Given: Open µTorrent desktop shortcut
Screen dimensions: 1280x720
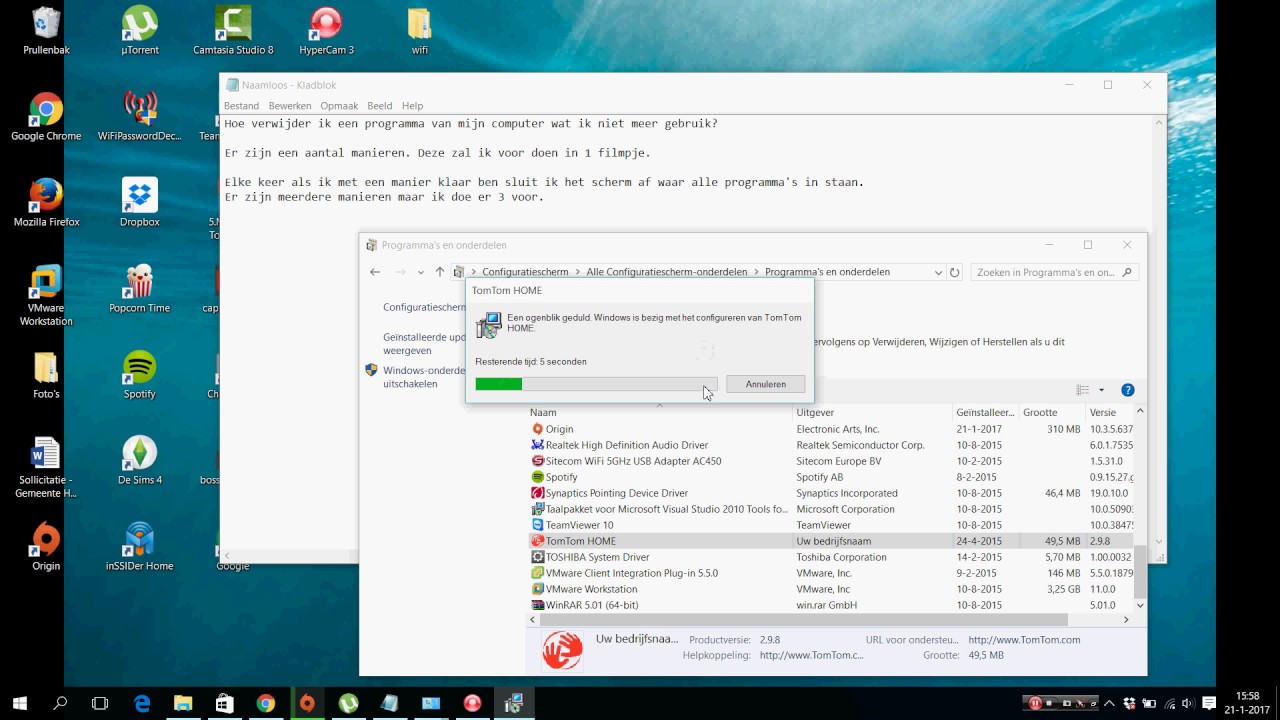Looking at the screenshot, I should [140, 30].
